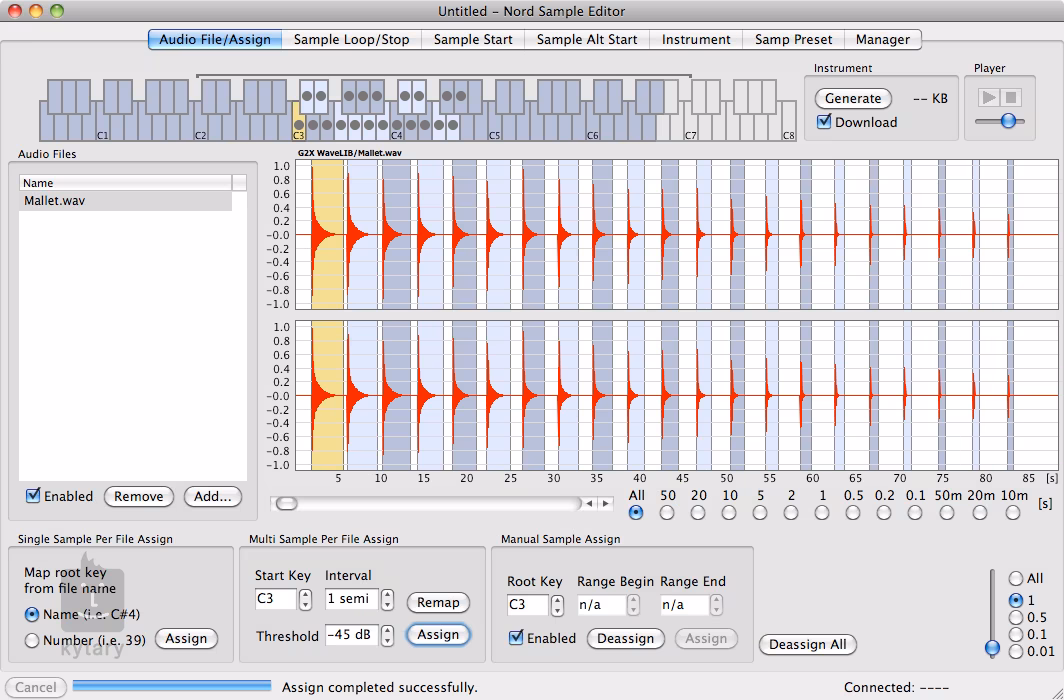Select the Number (i.e. 39) radio option
The image size is (1064, 700).
(33, 640)
